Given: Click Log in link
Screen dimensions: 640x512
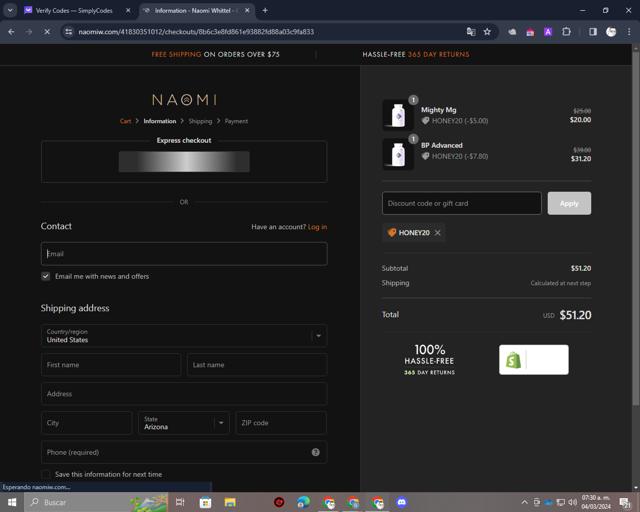Looking at the screenshot, I should [317, 227].
